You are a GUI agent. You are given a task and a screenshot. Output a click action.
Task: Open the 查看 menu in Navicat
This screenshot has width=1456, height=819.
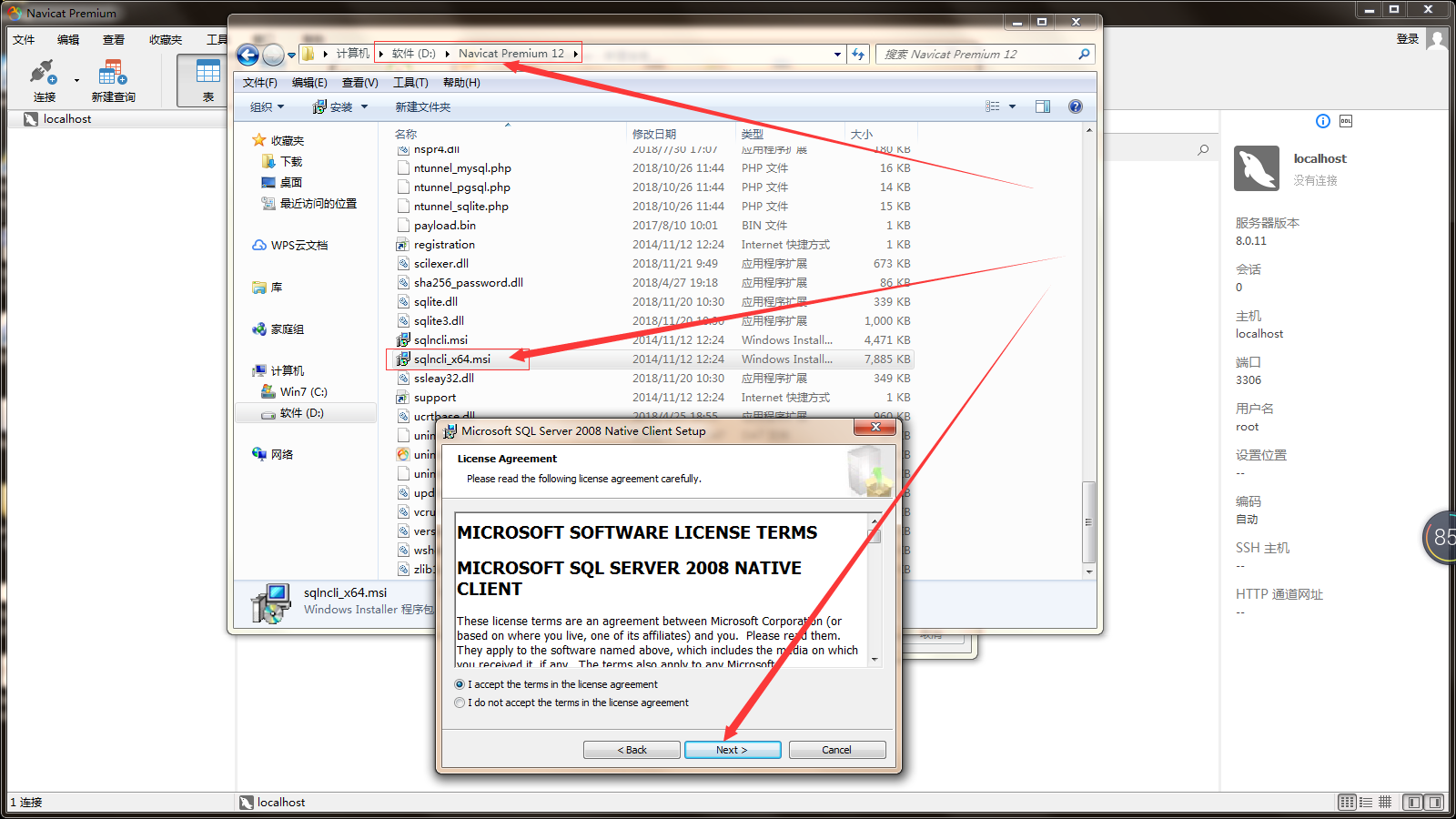(113, 39)
